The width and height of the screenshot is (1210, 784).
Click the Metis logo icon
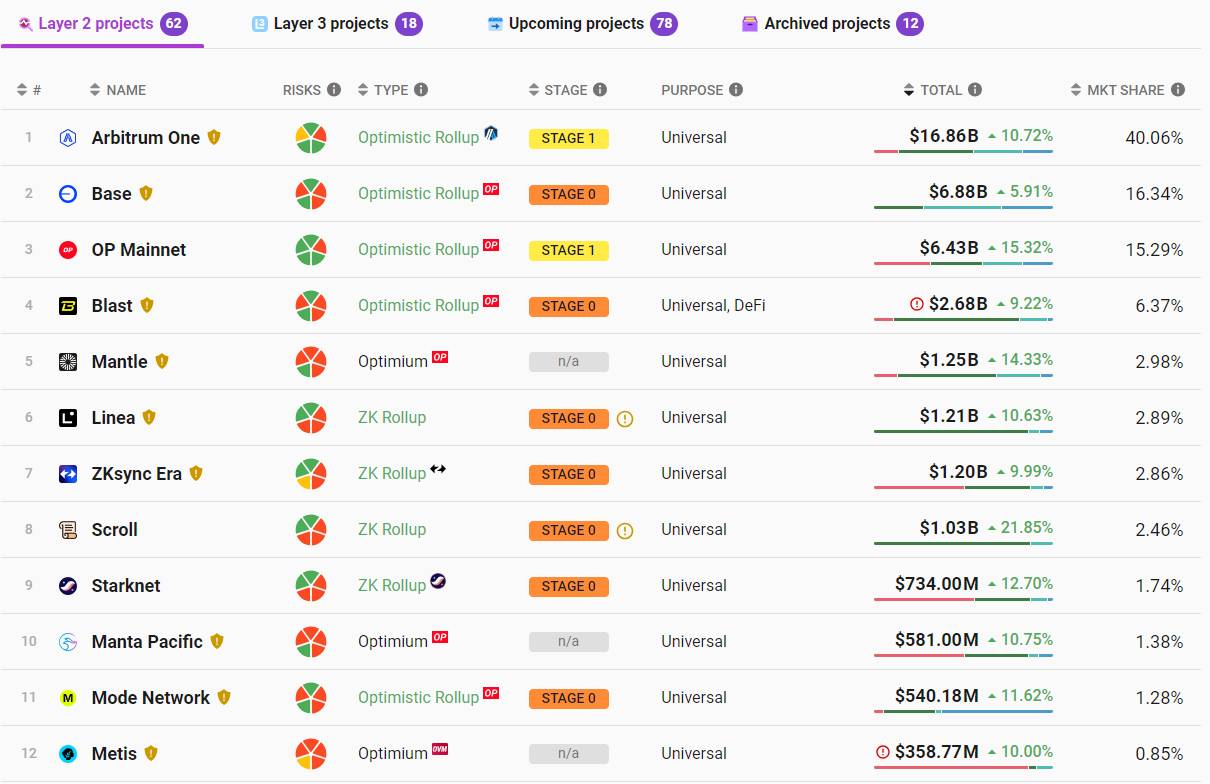click(x=68, y=754)
